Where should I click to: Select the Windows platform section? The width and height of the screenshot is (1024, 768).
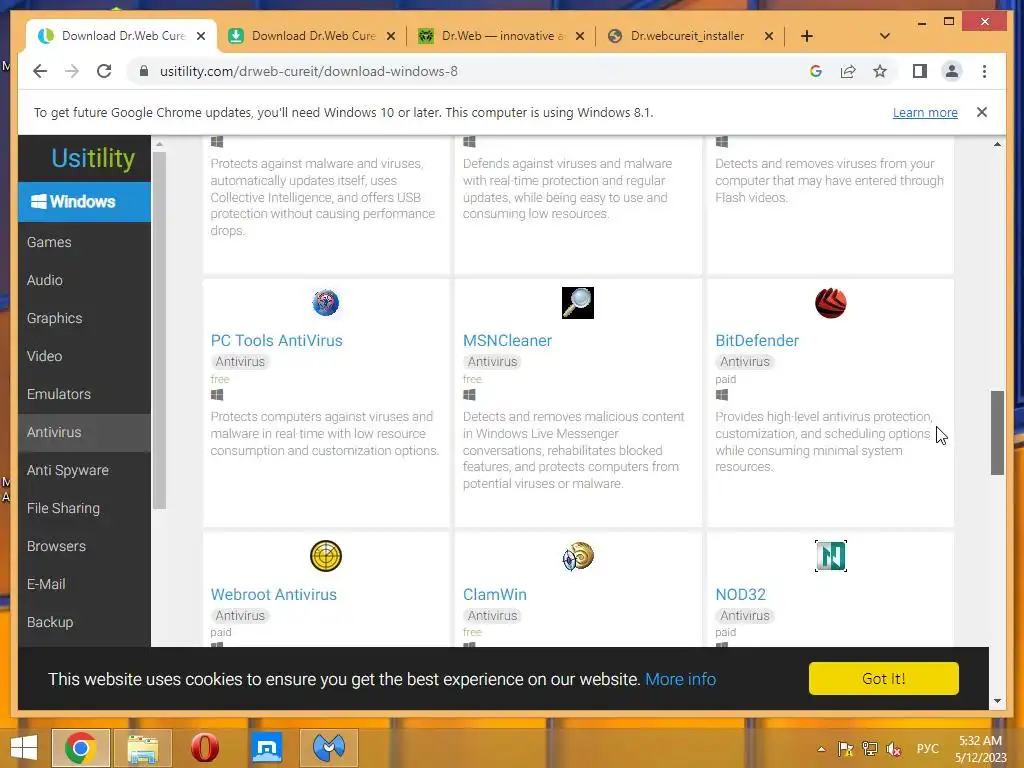(x=84, y=202)
